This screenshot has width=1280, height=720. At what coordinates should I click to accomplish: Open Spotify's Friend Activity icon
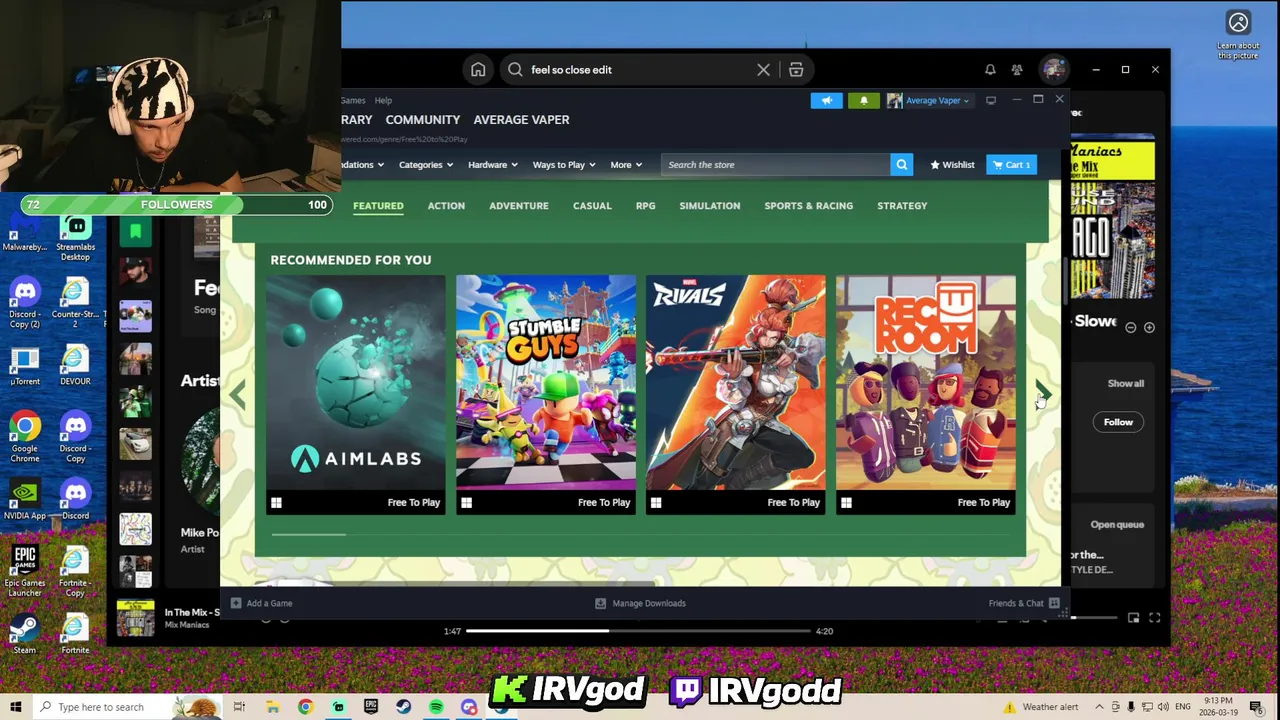(x=1017, y=70)
